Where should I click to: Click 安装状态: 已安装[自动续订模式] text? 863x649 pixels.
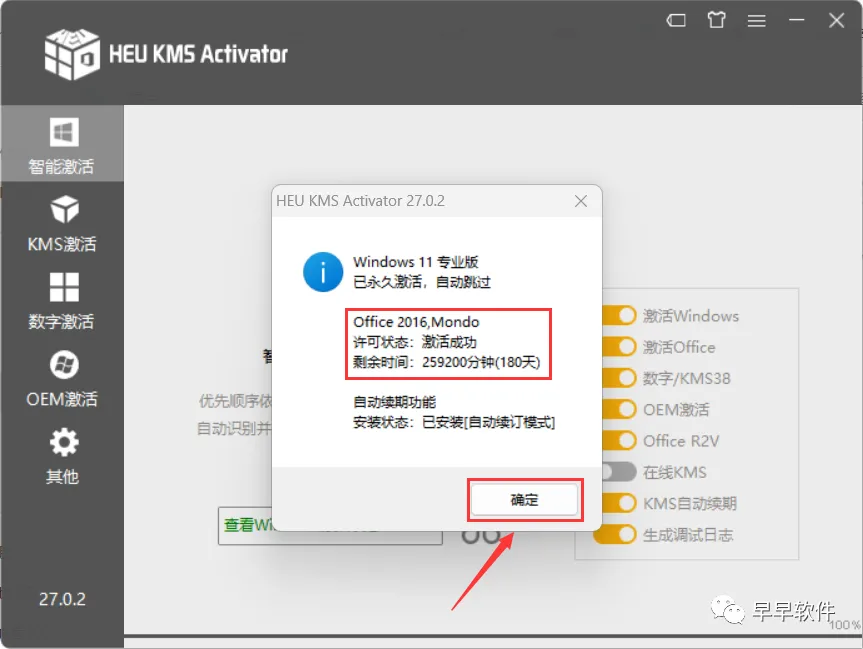[454, 422]
